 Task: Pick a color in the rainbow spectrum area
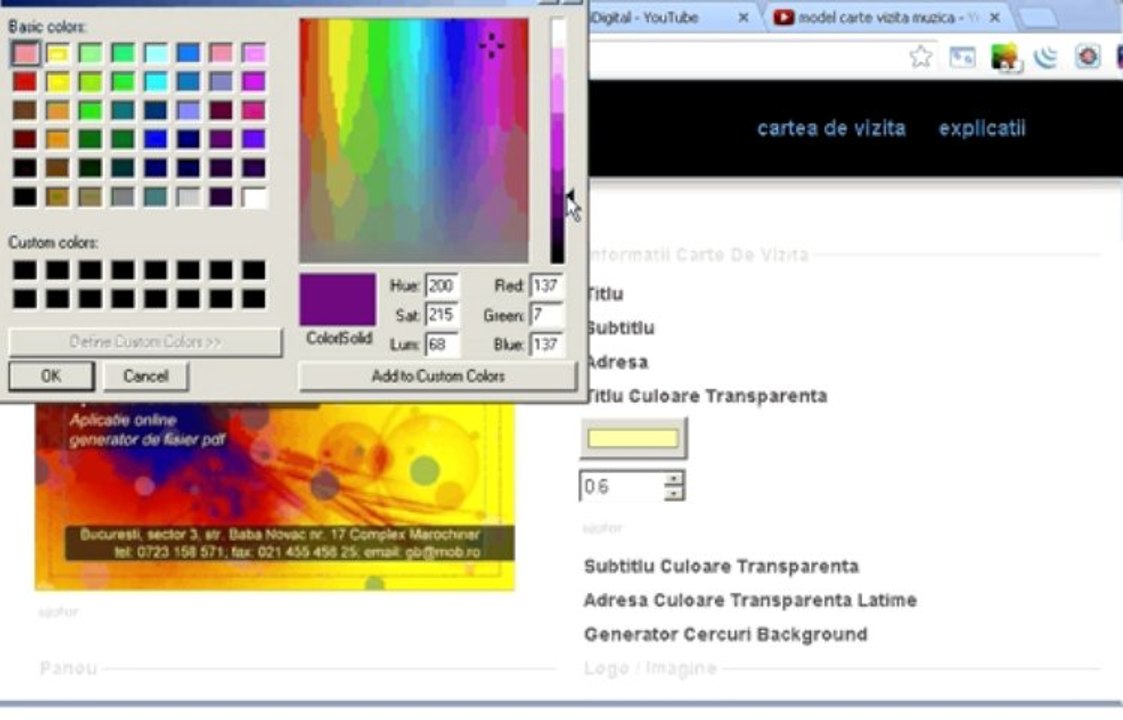click(414, 140)
